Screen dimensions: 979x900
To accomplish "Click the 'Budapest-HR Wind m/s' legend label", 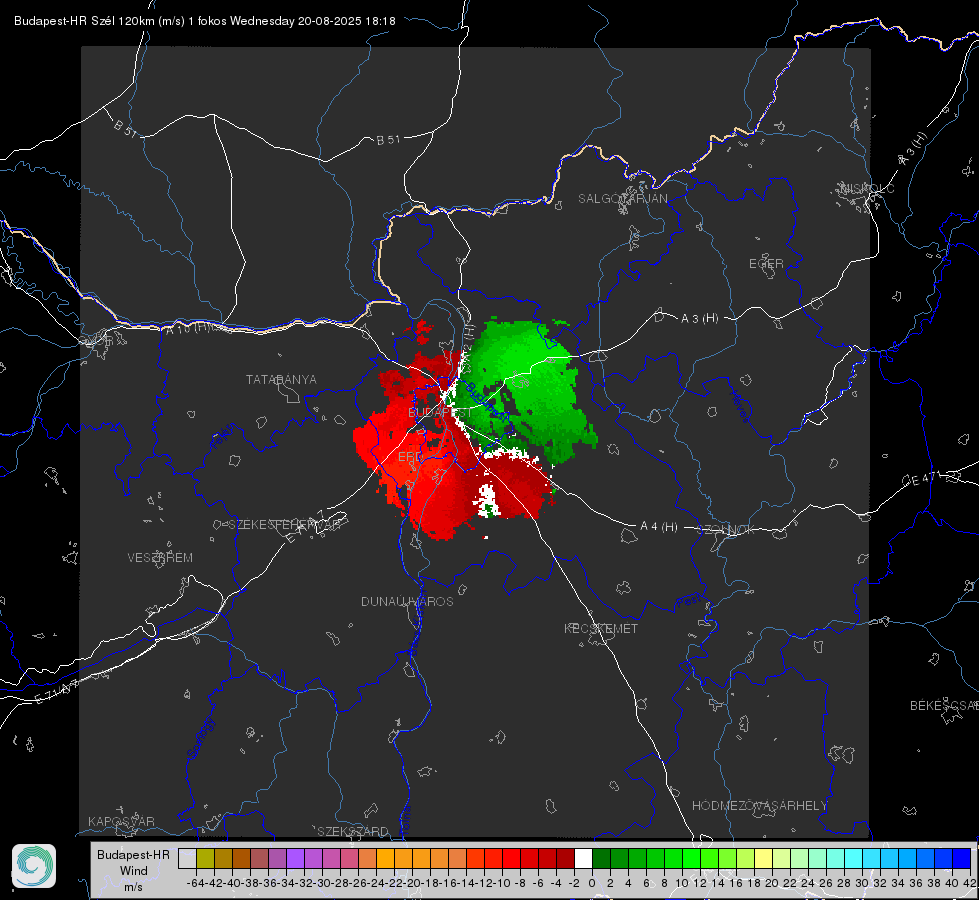I will click(x=134, y=870).
